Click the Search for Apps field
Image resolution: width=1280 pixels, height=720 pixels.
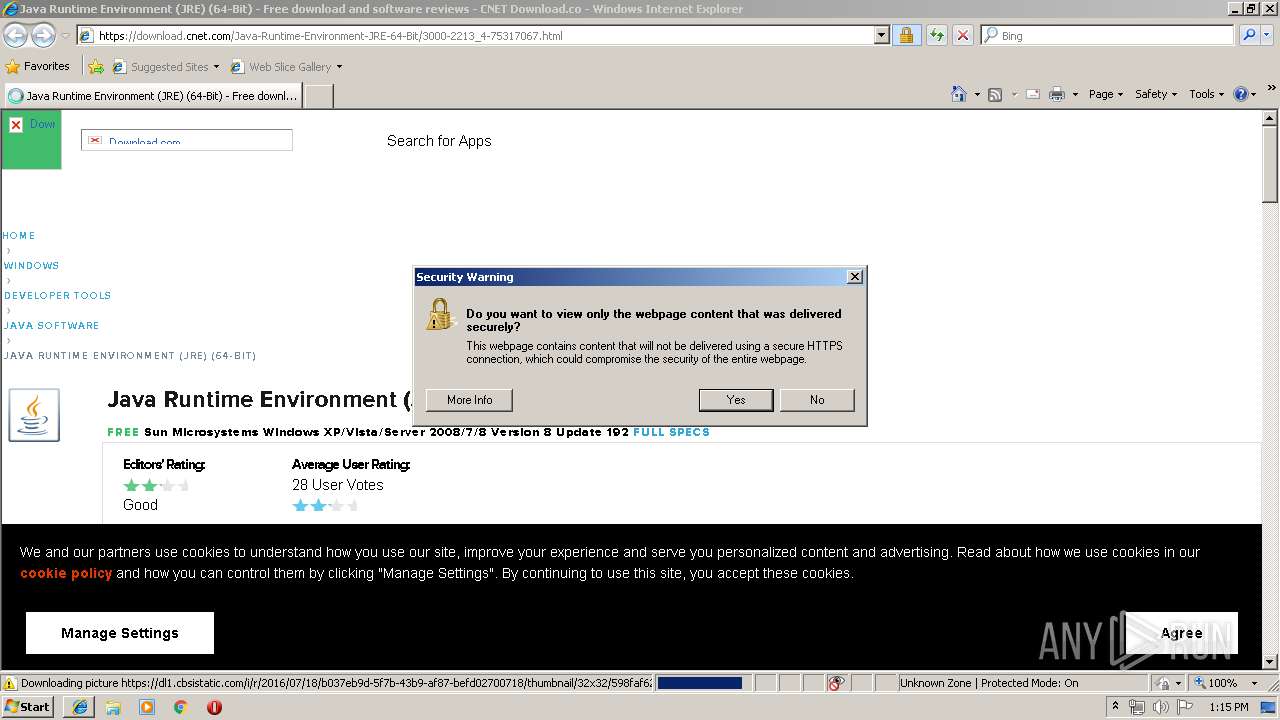tap(439, 141)
